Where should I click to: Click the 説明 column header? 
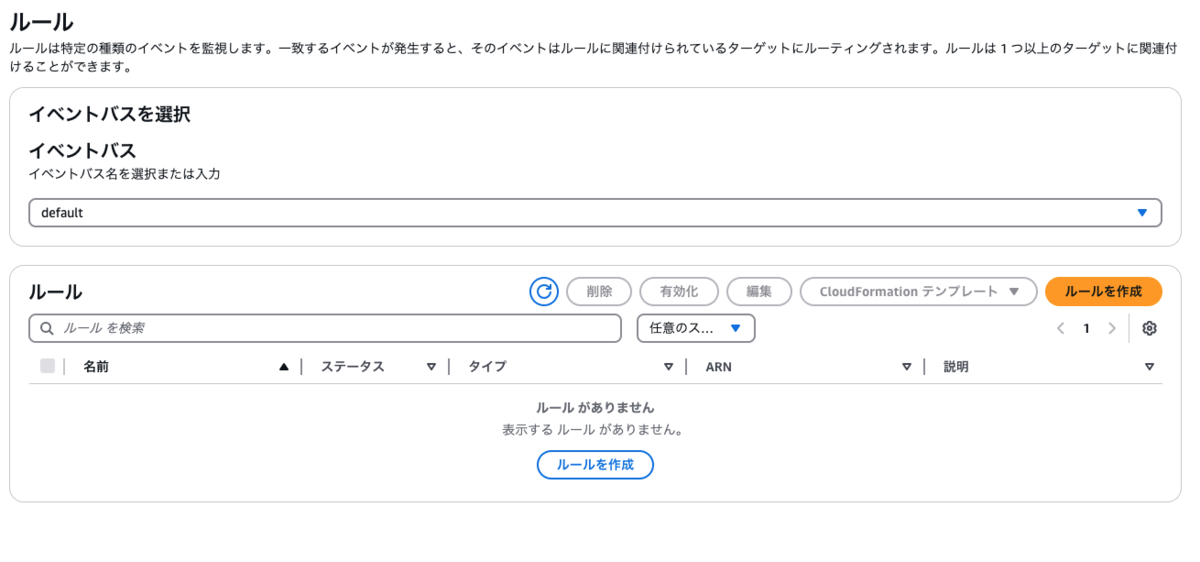pos(956,367)
